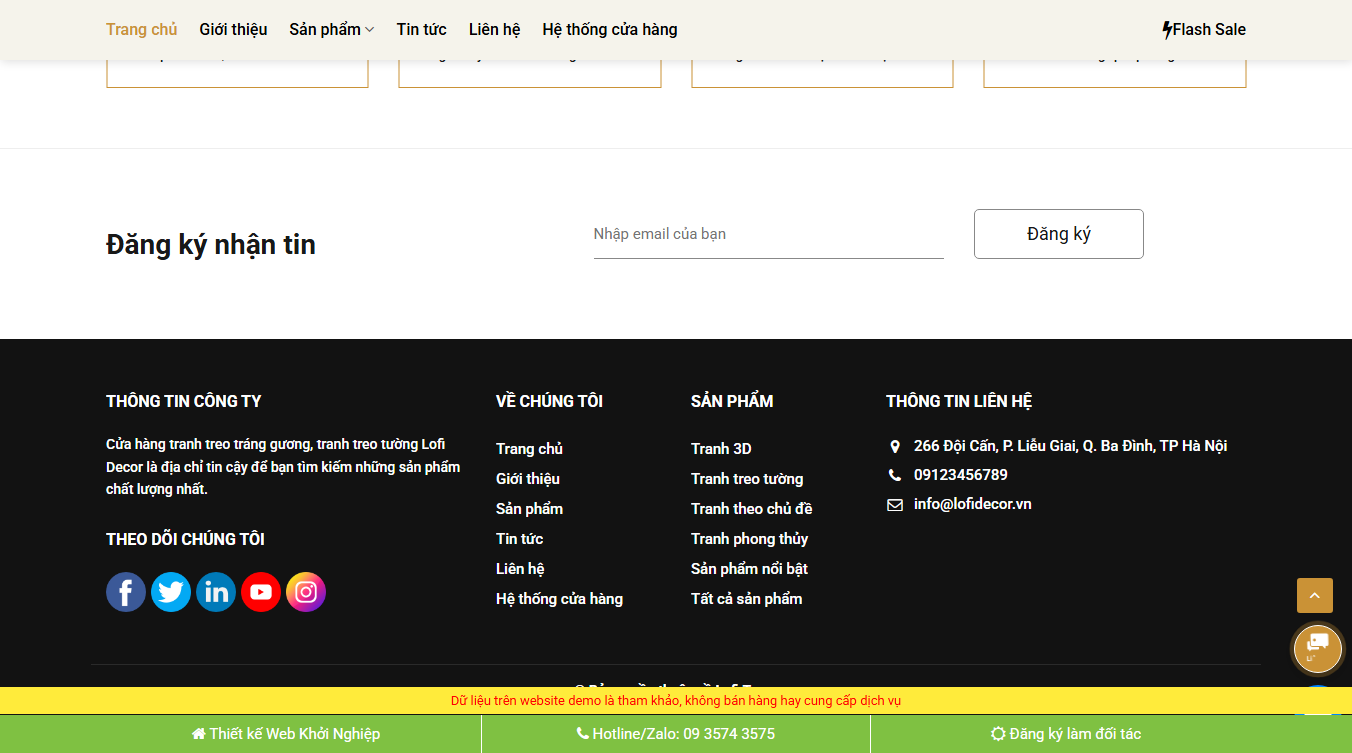
Task: Open the Sản phẩm nổi bật link
Action: (x=749, y=569)
